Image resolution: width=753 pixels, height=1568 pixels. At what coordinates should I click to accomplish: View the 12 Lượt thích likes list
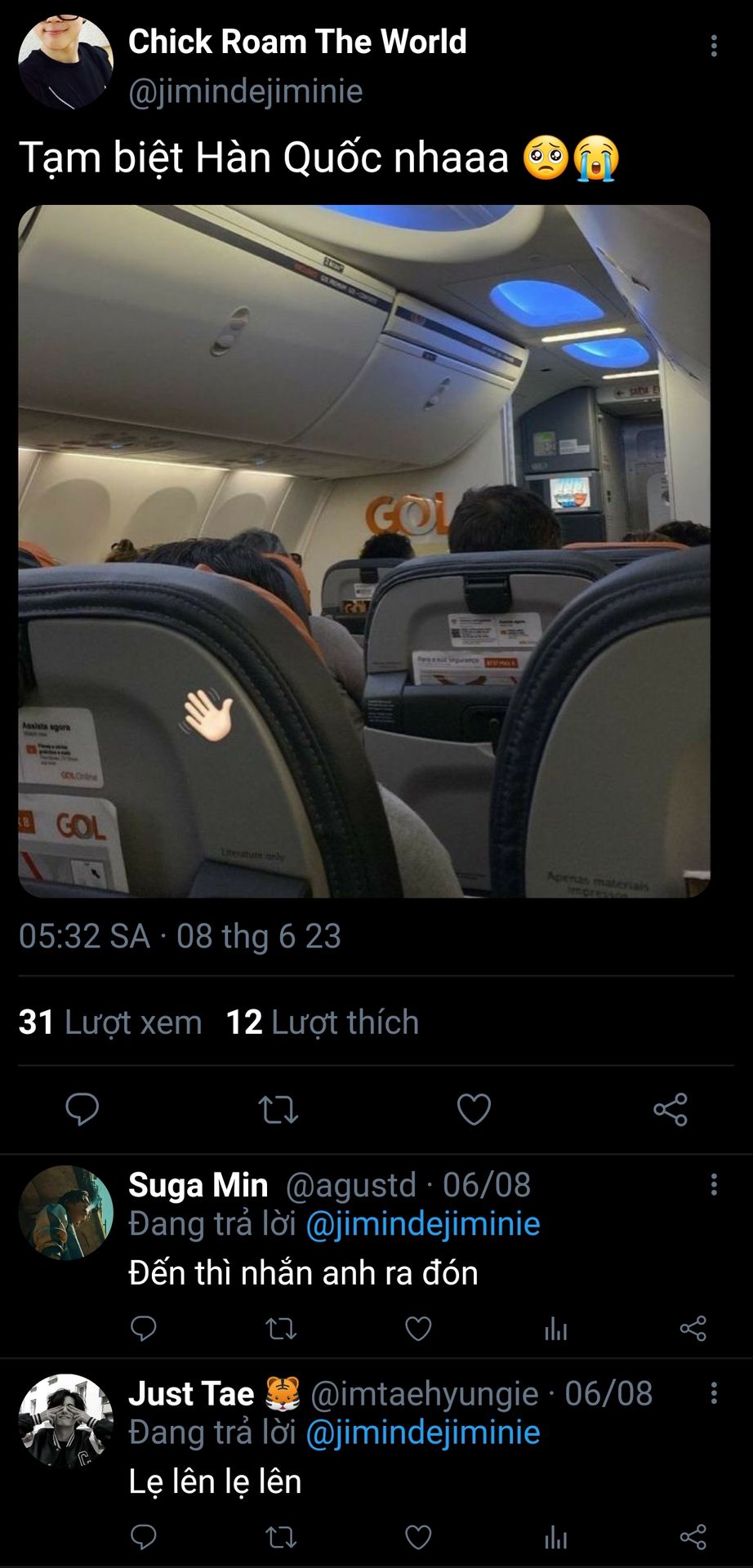(x=322, y=1022)
